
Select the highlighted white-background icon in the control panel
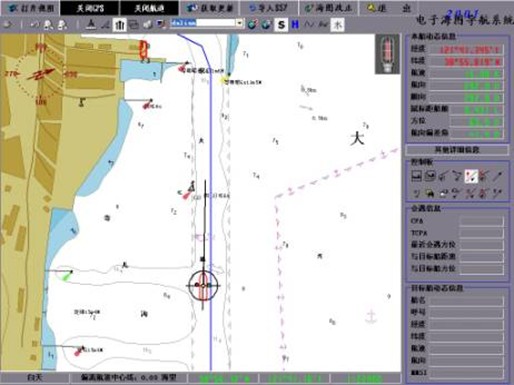pos(471,176)
